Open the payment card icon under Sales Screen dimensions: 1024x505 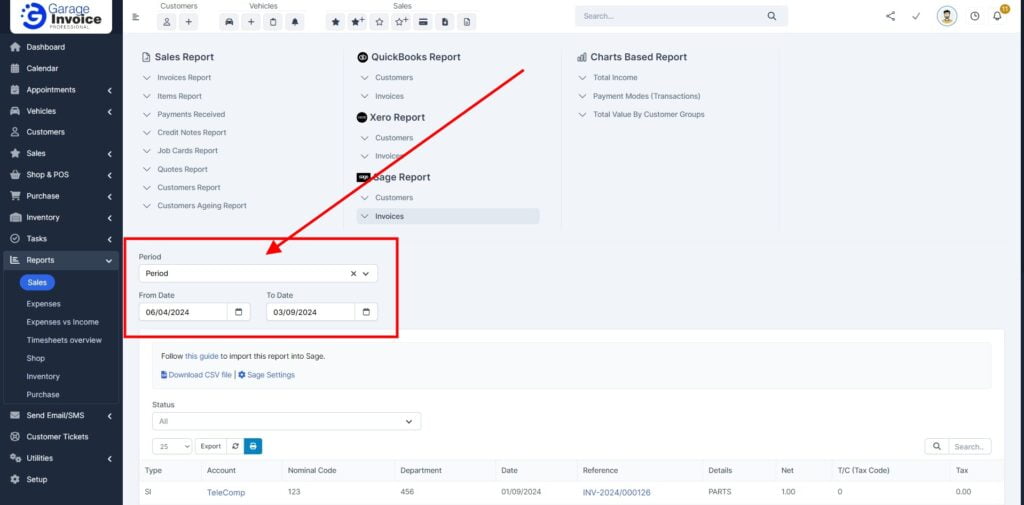click(x=423, y=22)
